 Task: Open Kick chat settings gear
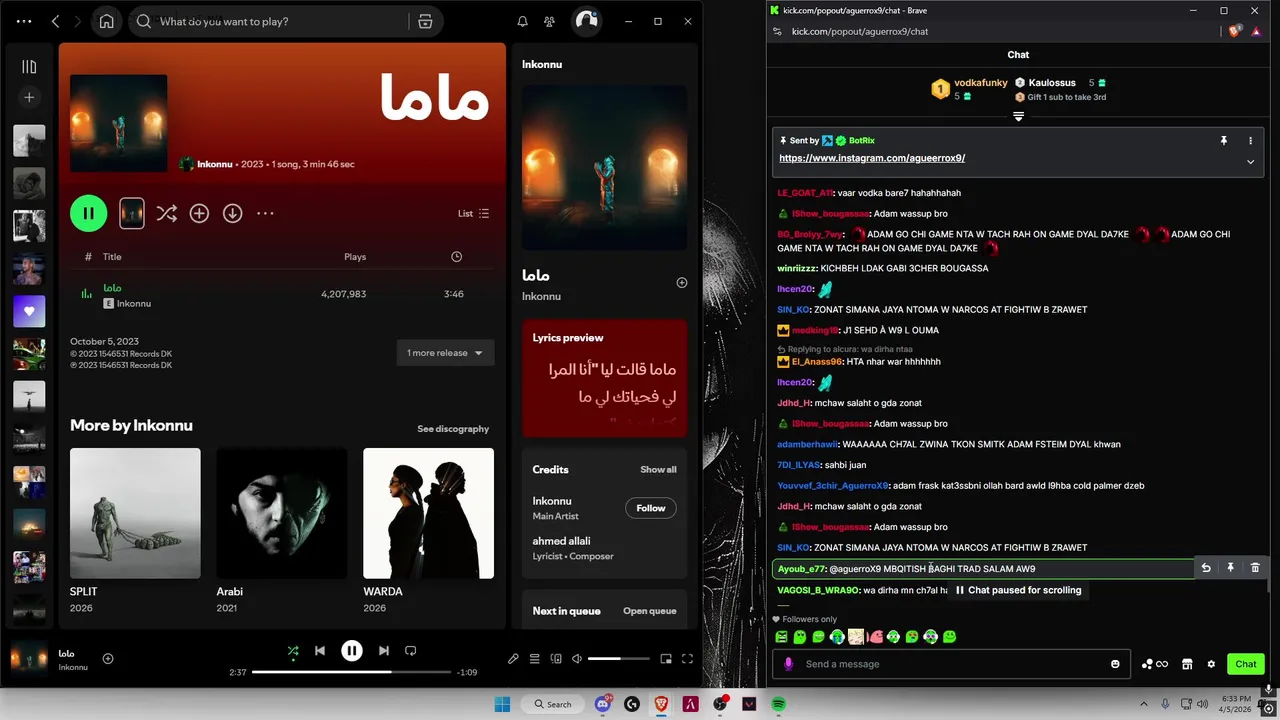tap(1211, 664)
